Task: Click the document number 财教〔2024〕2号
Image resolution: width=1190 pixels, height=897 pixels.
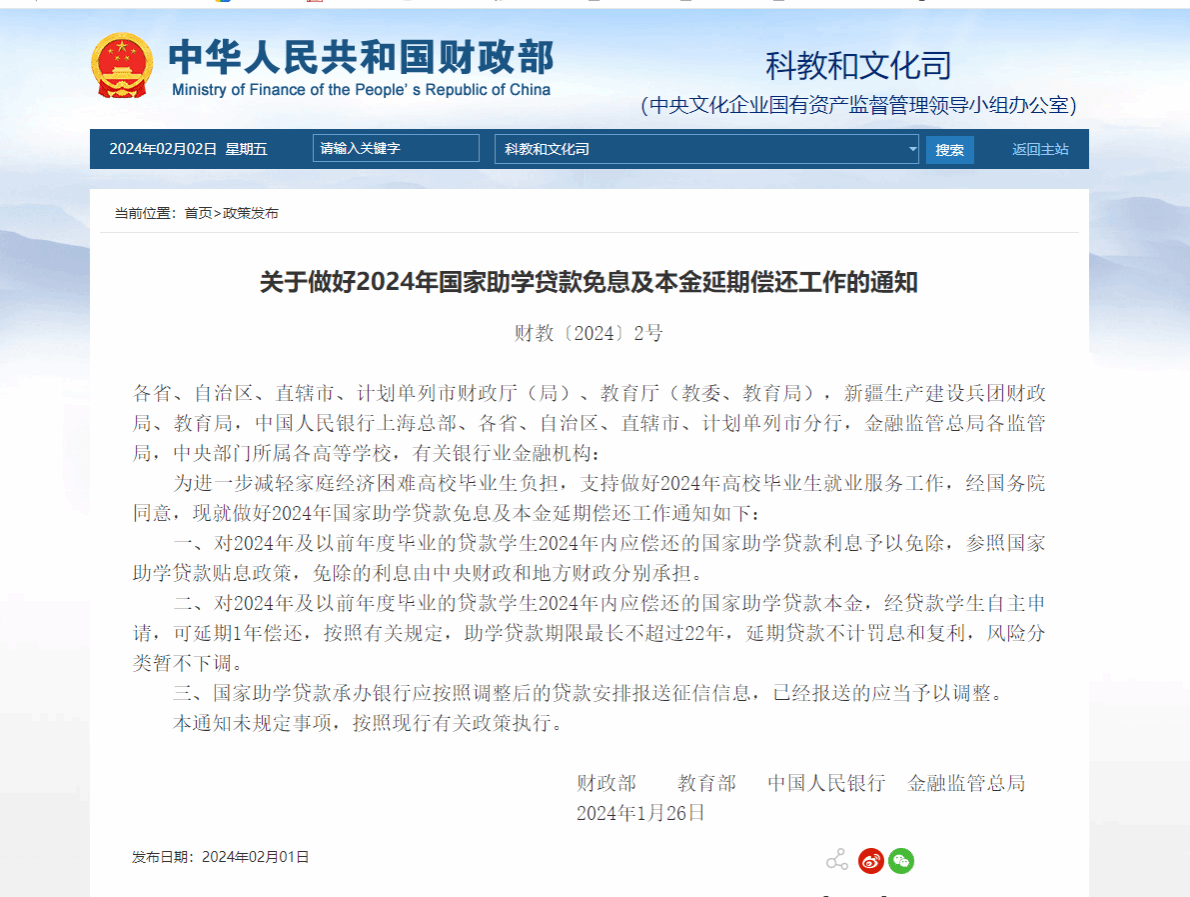Action: pyautogui.click(x=588, y=334)
